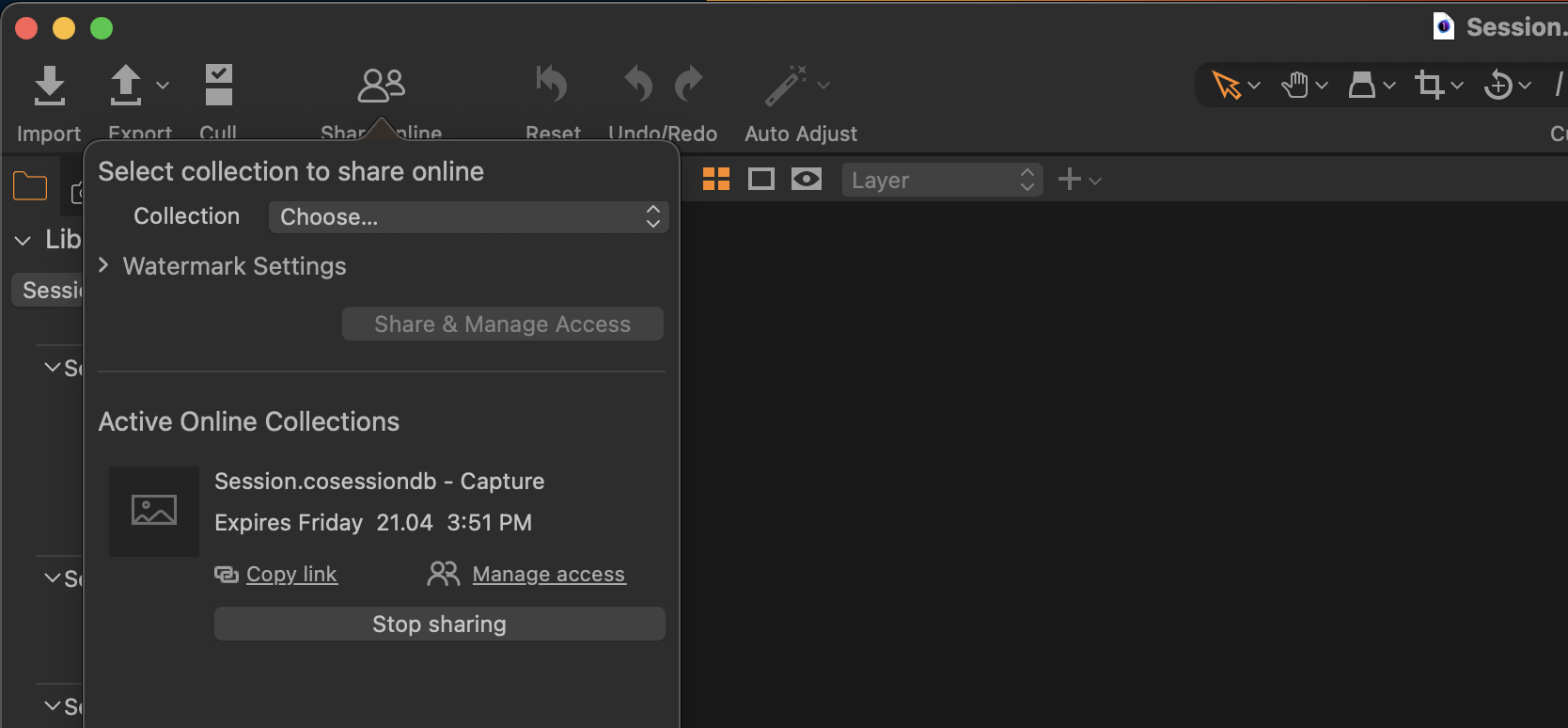This screenshot has width=1568, height=728.
Task: Click the Stop sharing button
Action: pos(440,624)
